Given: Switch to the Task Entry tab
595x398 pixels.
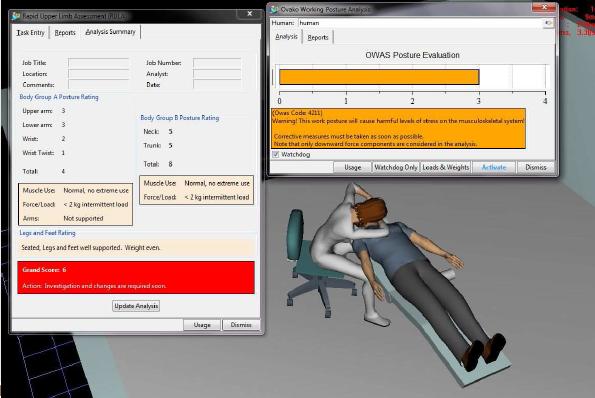Looking at the screenshot, I should tap(30, 33).
